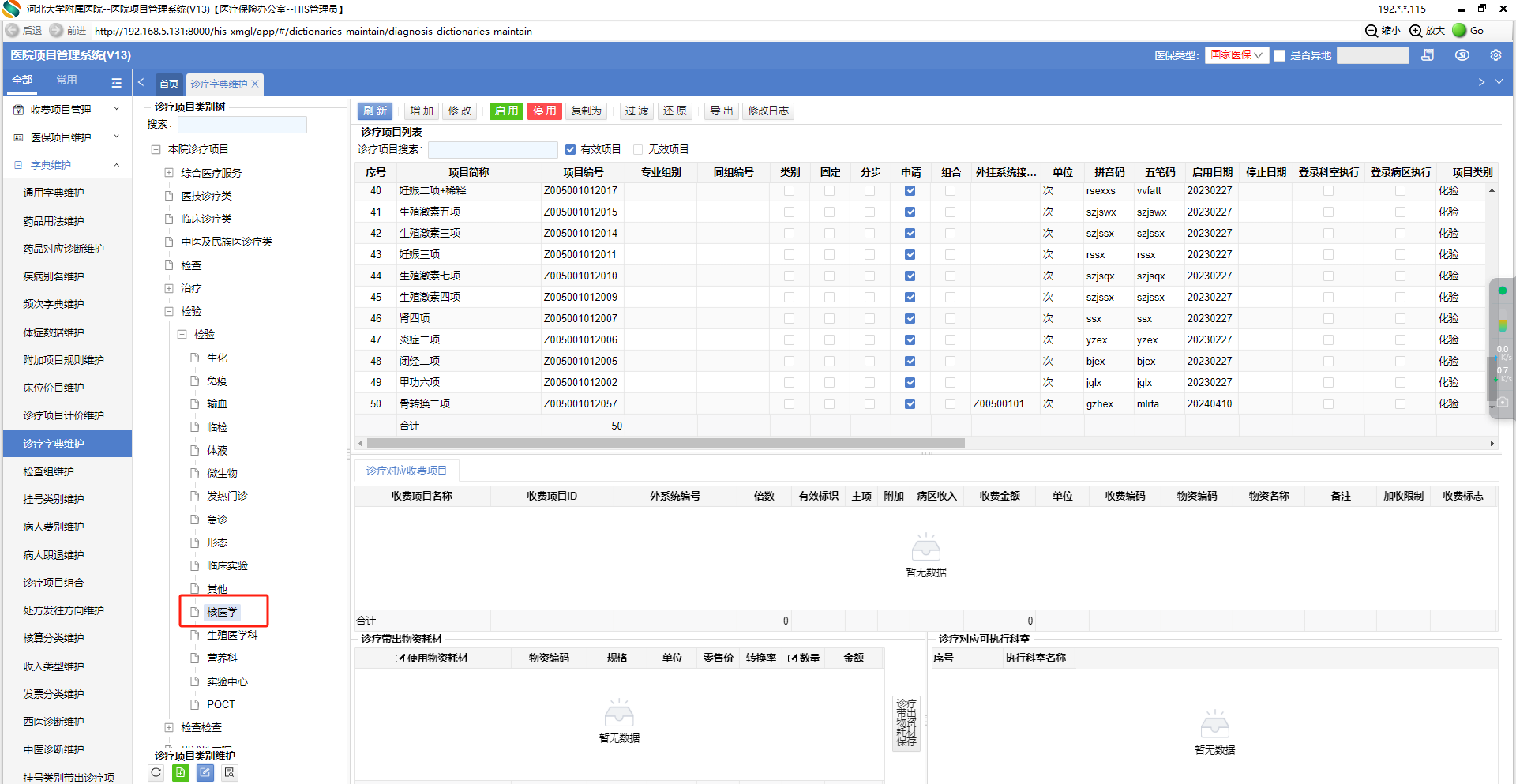Switch to the 常用 sidebar tab

[67, 81]
